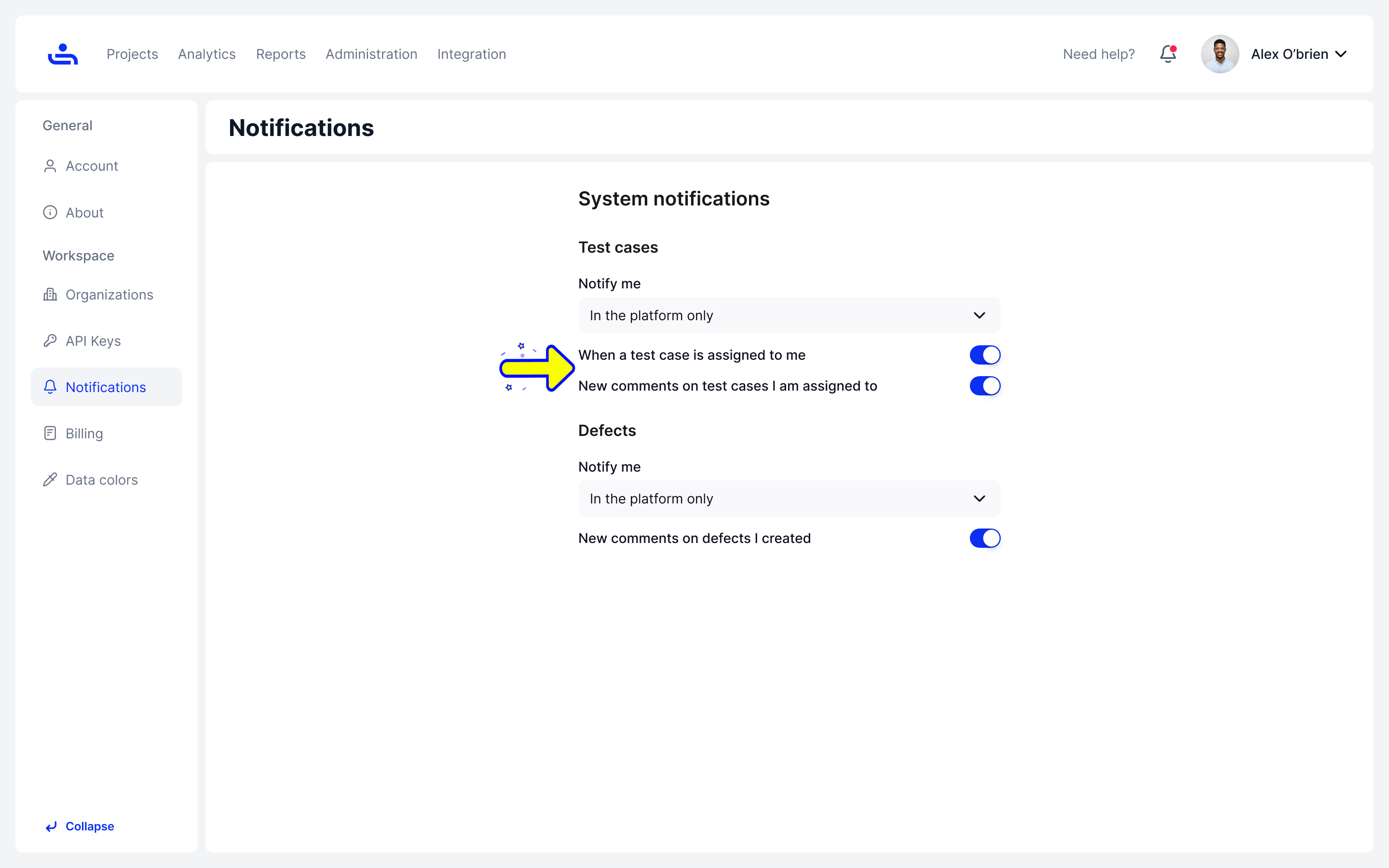This screenshot has height=868, width=1389.
Task: Click Alex O'brien's avatar picture
Action: (1220, 54)
